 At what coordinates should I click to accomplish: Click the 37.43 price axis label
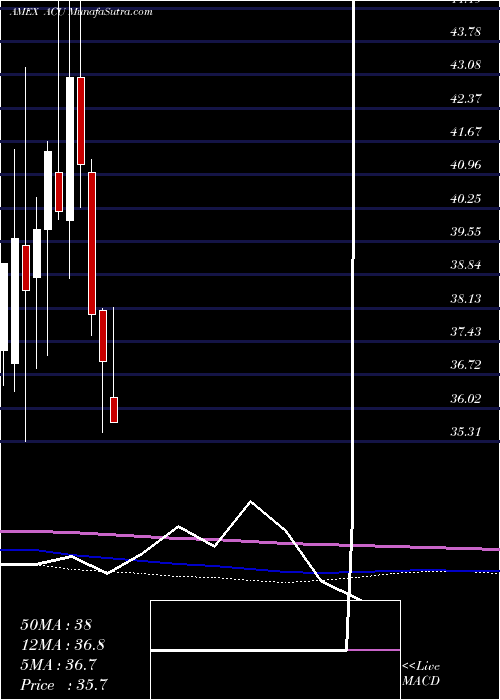point(466,332)
